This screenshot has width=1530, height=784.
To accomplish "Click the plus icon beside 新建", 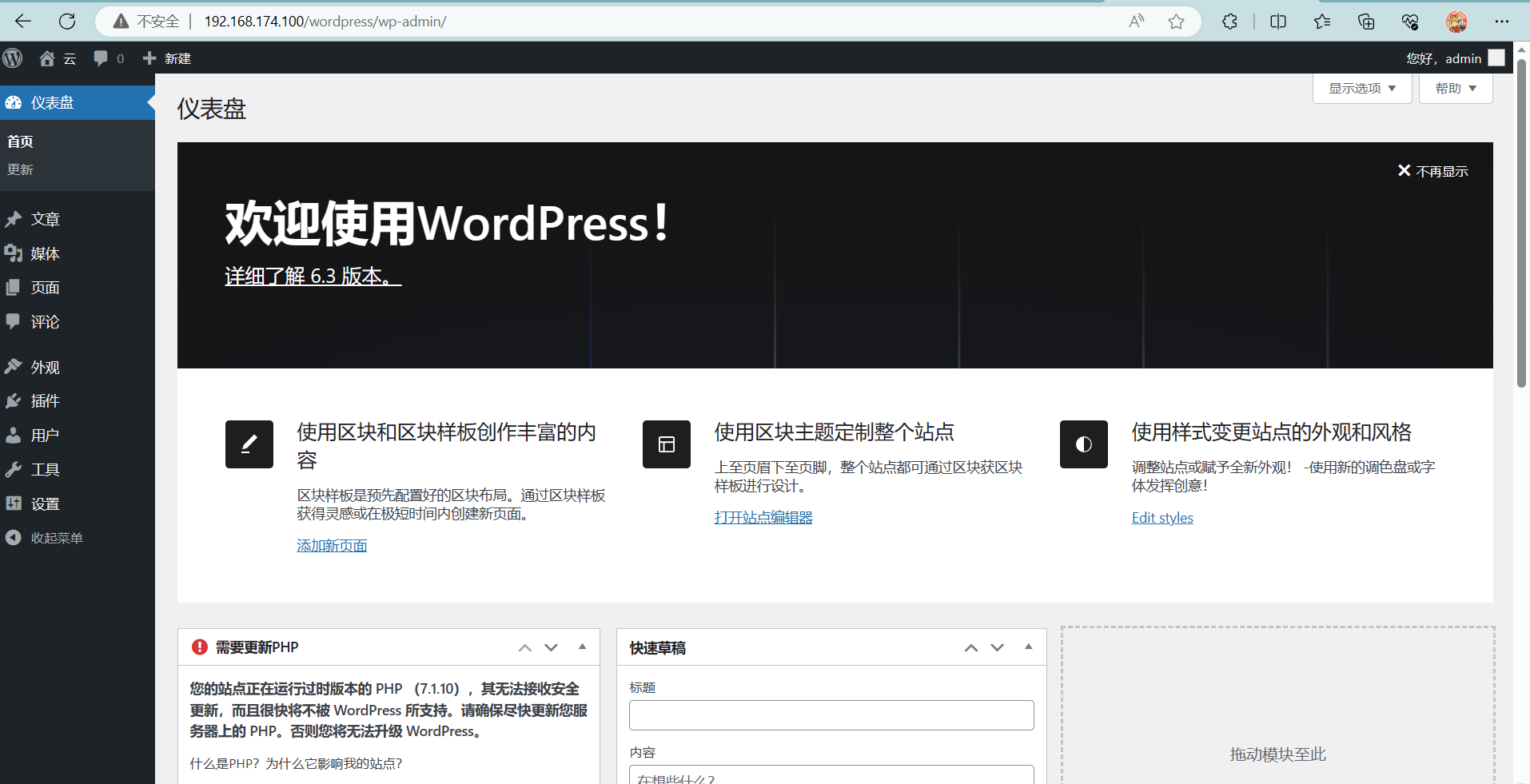I will tap(149, 58).
